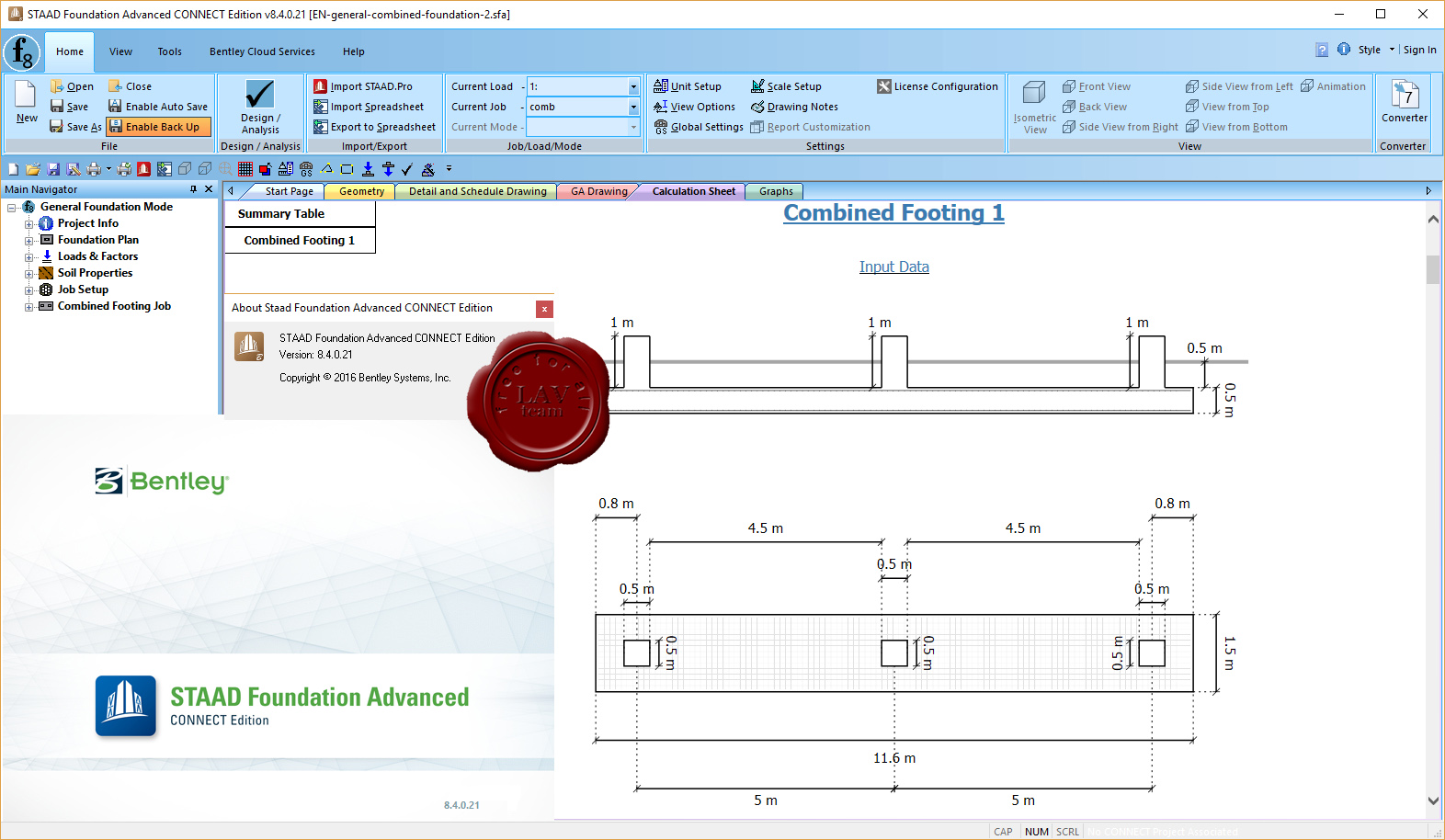Select Front View
Screen dimensions: 1445x840
[1097, 86]
